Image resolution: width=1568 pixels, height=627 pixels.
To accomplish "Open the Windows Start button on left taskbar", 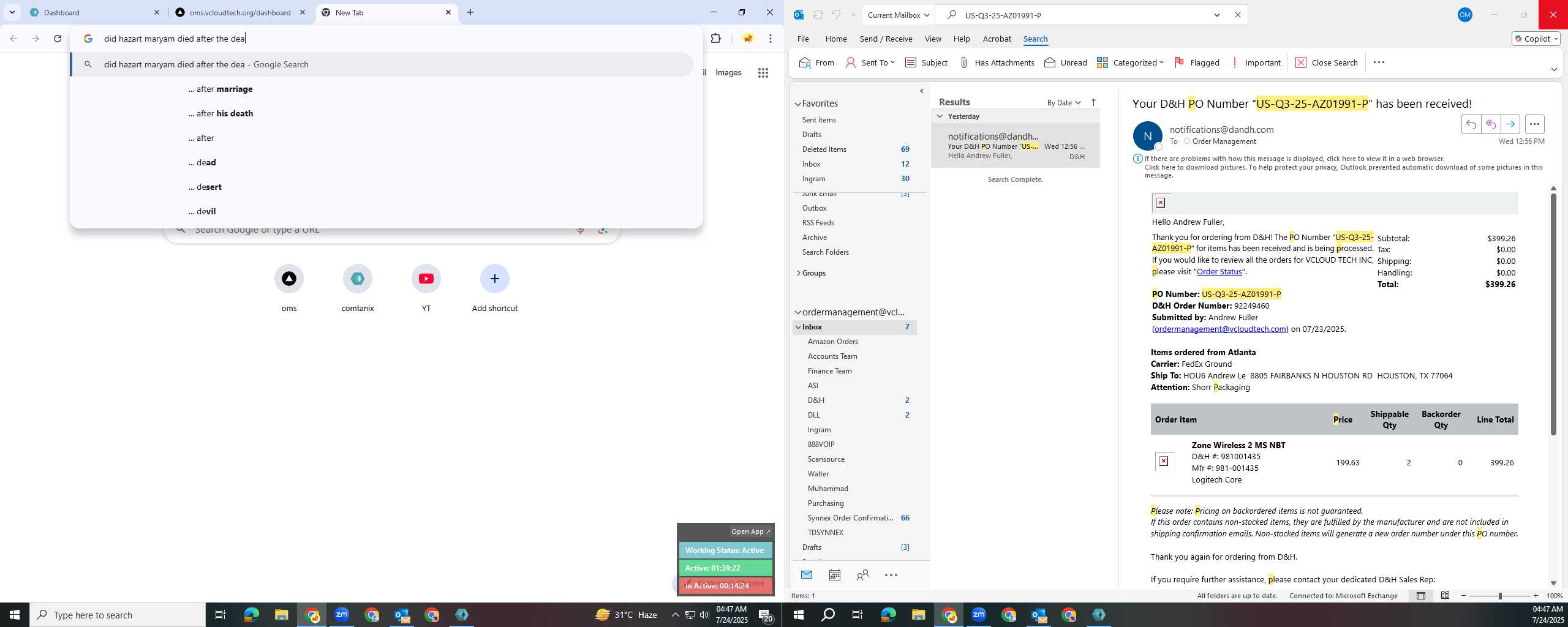I will tap(15, 615).
